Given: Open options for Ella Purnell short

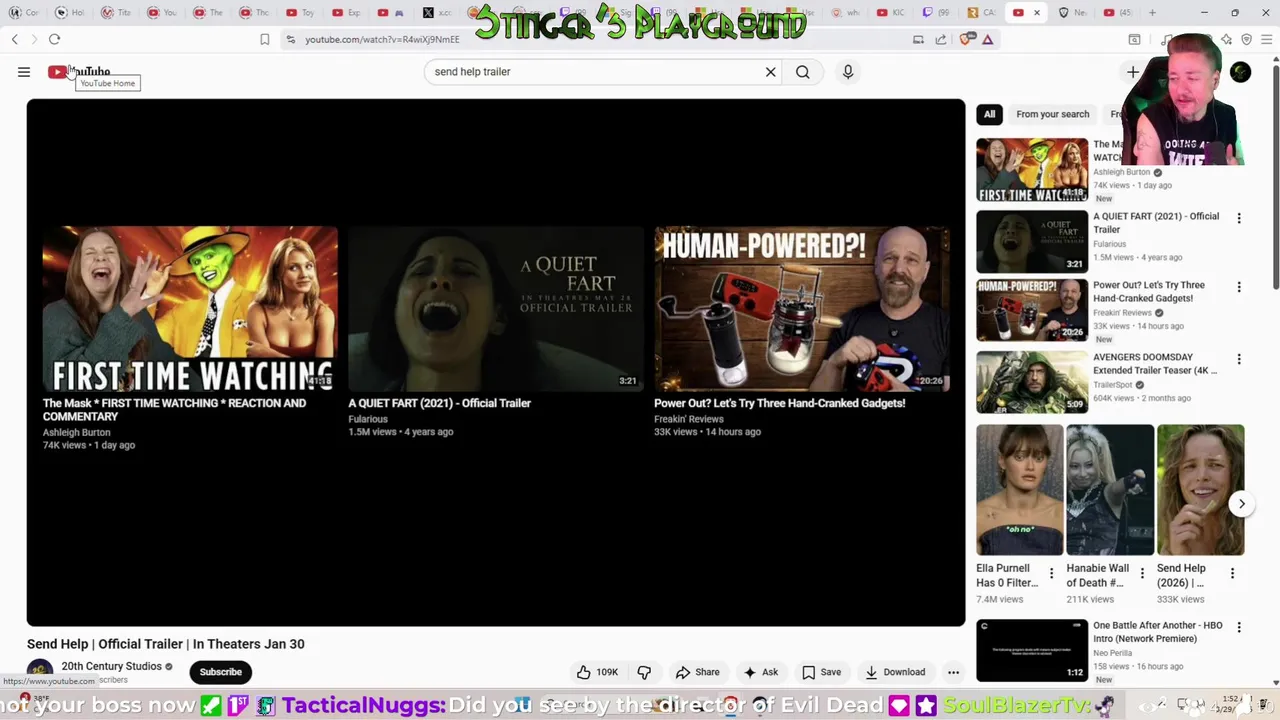Looking at the screenshot, I should [x=1051, y=574].
